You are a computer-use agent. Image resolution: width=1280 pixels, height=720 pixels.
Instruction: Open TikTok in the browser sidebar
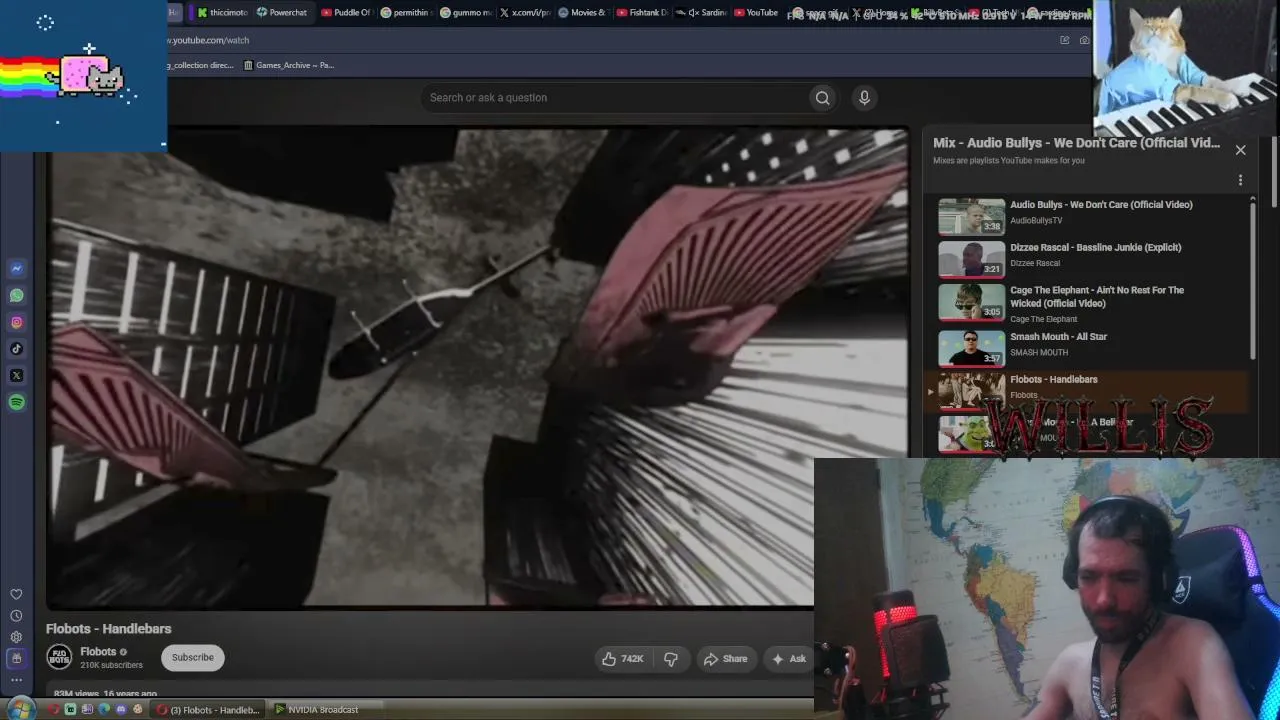coord(16,349)
